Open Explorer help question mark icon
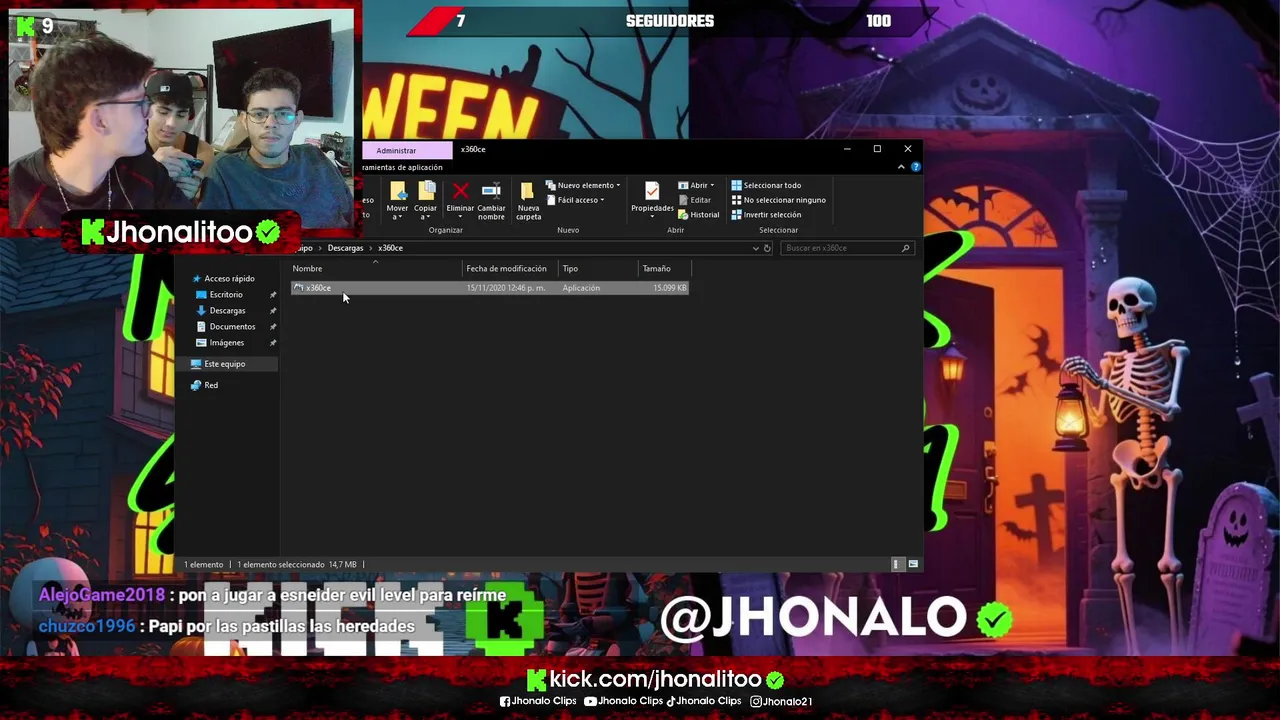 coord(915,167)
